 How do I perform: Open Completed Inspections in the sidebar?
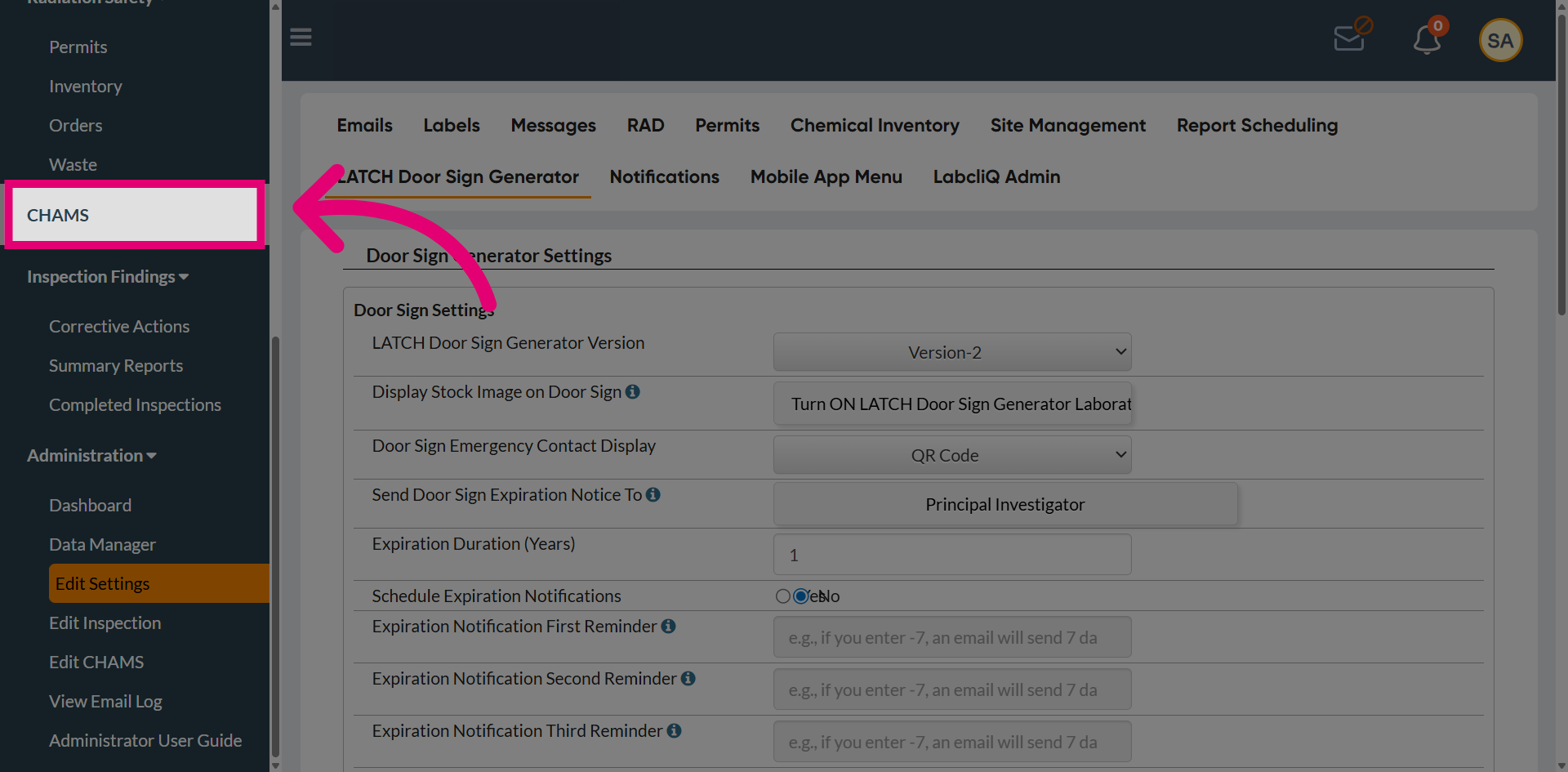[x=136, y=405]
